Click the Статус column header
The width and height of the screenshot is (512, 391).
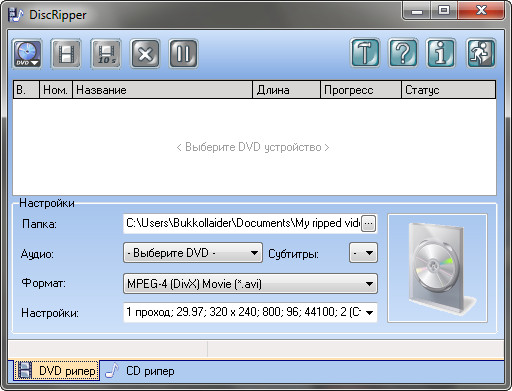click(x=449, y=90)
